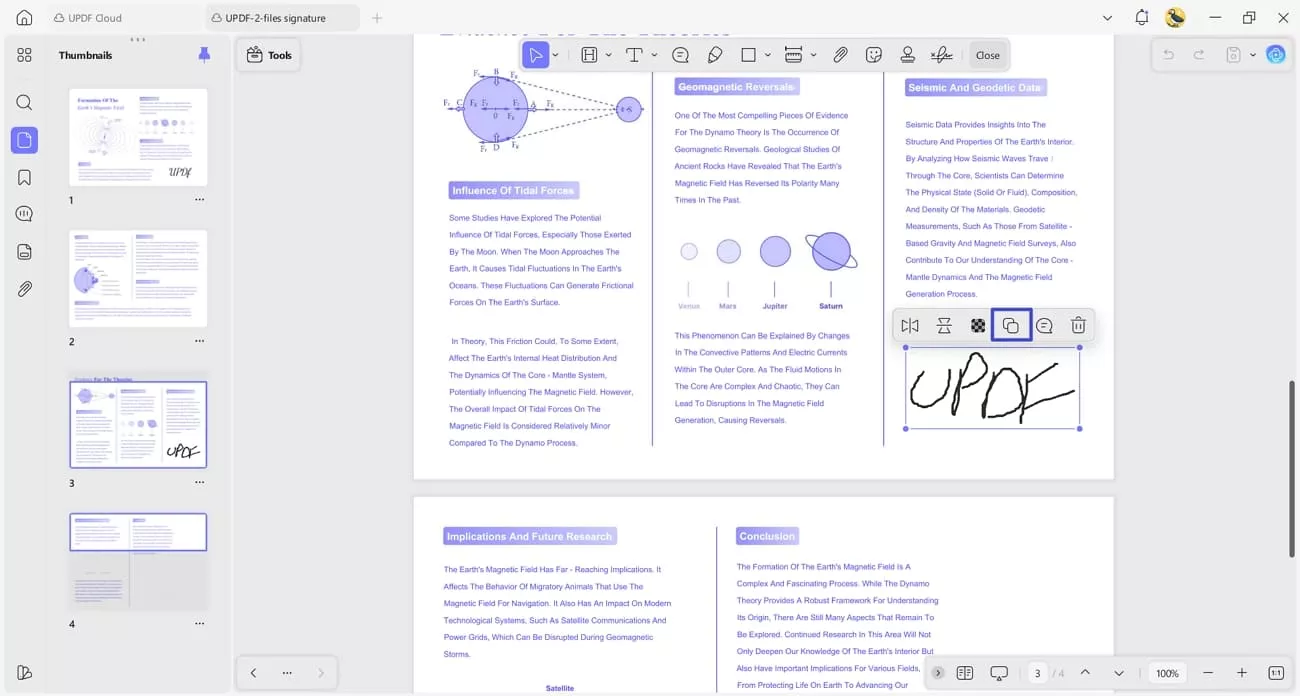Open page 3 thumbnail options menu
Viewport: 1300px width, 696px height.
click(x=199, y=482)
